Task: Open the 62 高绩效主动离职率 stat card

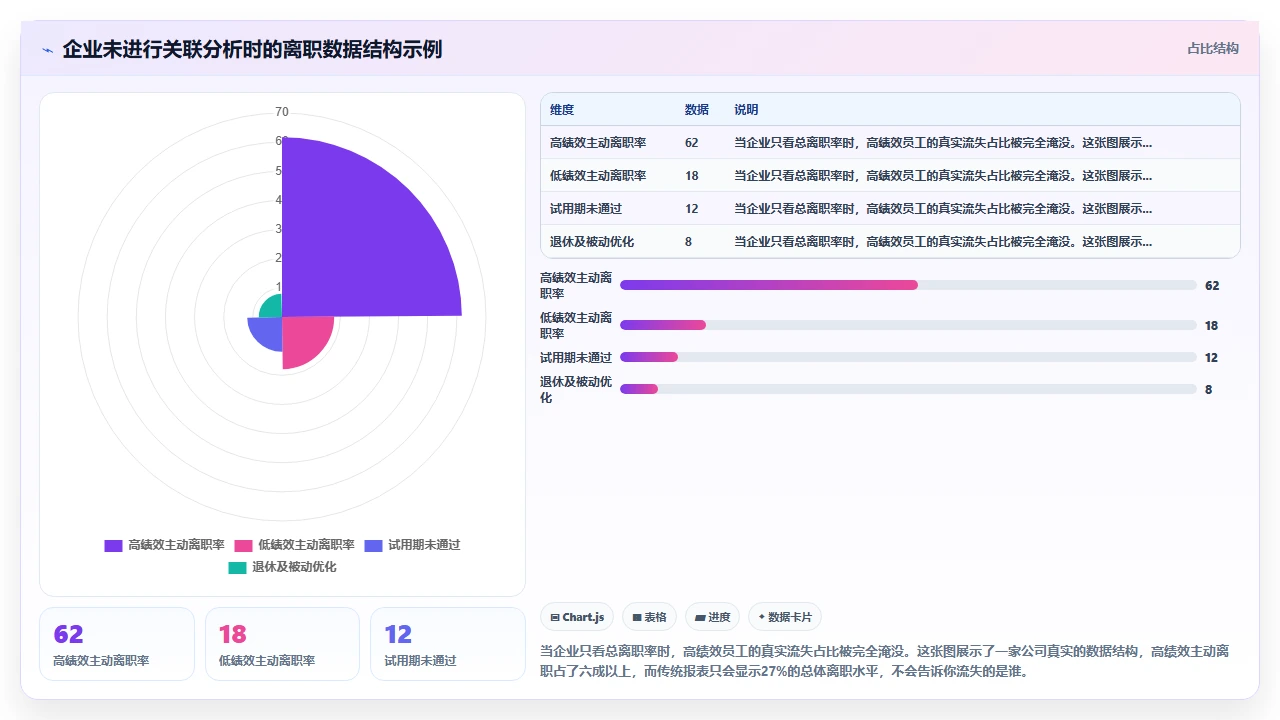Action: tap(117, 644)
